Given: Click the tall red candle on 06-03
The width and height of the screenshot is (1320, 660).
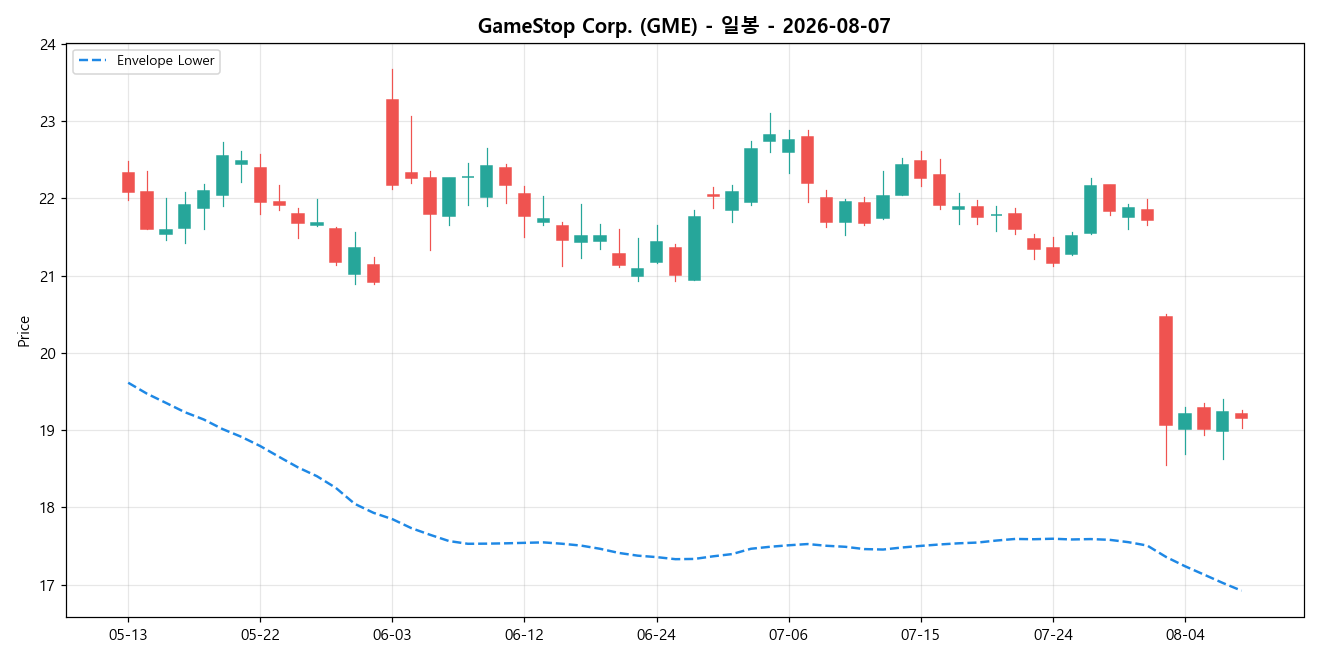Looking at the screenshot, I should tap(392, 142).
